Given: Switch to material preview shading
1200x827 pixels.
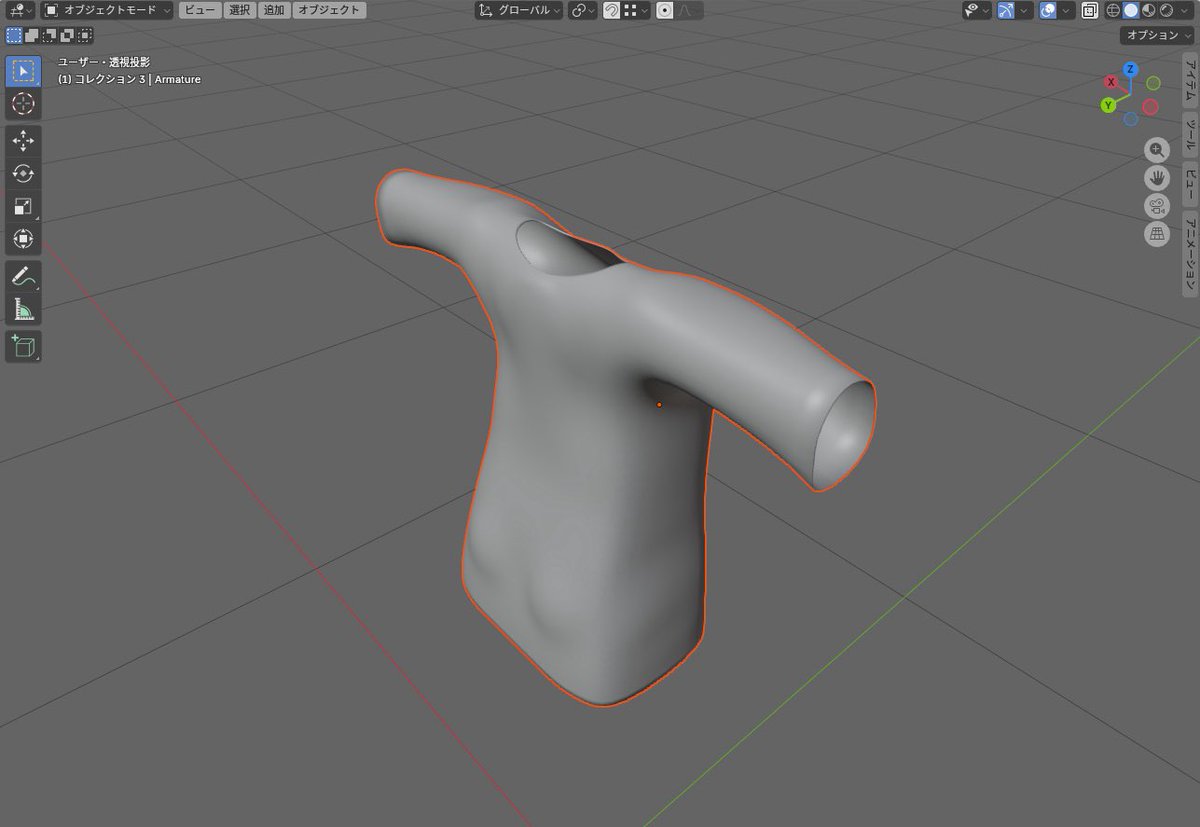Looking at the screenshot, I should pyautogui.click(x=1149, y=10).
